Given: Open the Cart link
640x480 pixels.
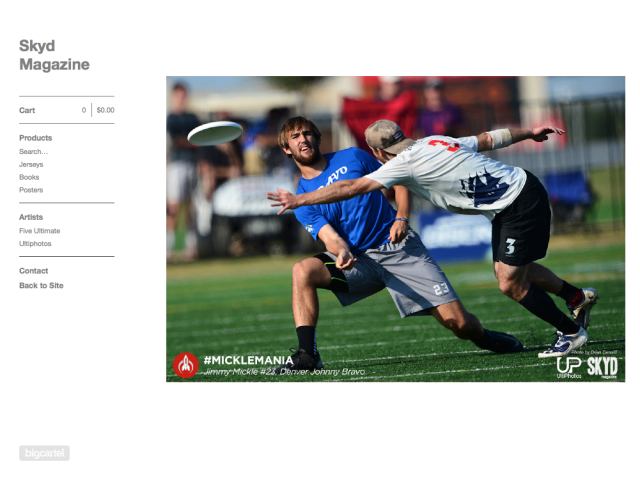Looking at the screenshot, I should (x=27, y=110).
